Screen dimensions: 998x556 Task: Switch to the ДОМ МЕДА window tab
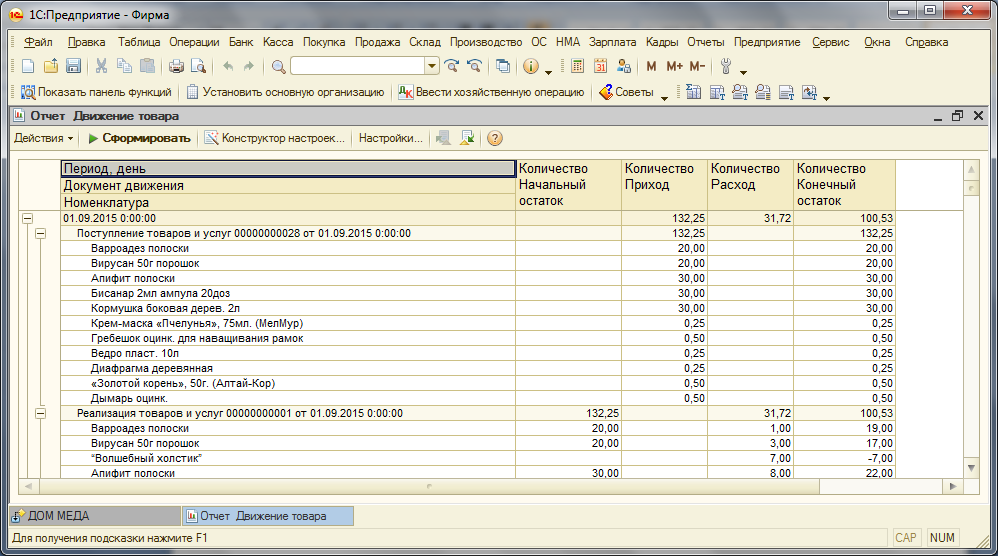[95, 516]
